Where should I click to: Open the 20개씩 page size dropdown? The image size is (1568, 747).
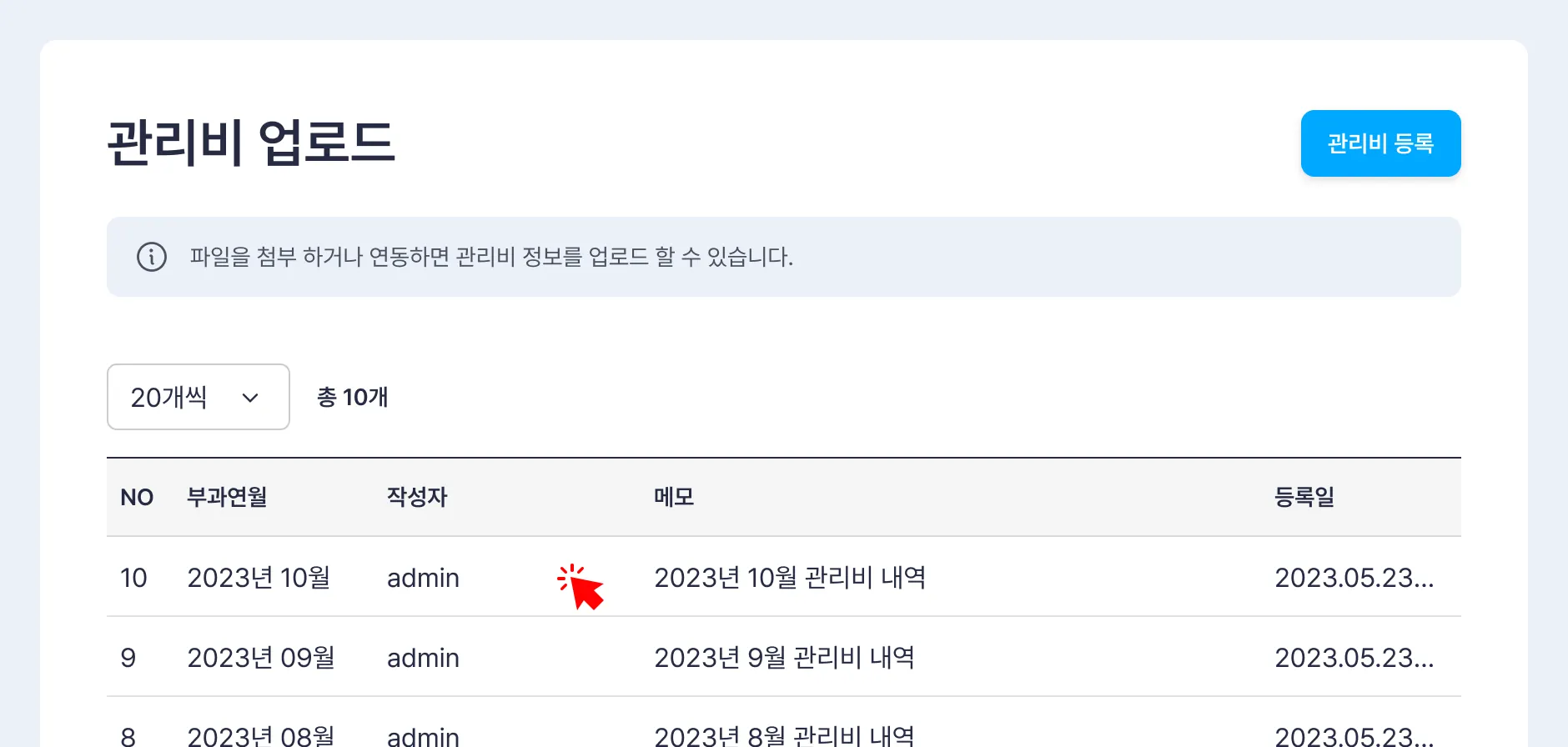(x=198, y=397)
